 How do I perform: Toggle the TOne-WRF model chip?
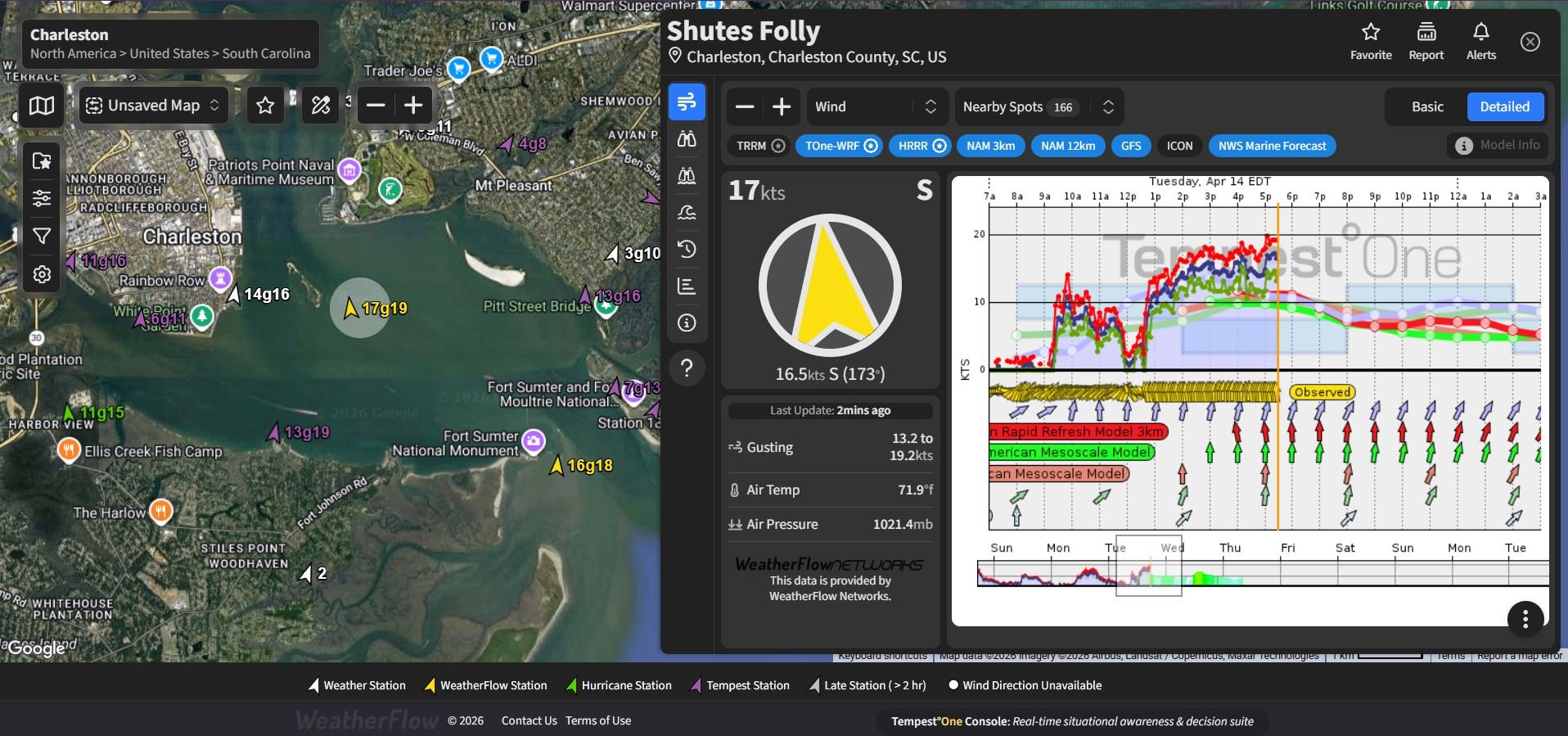840,146
